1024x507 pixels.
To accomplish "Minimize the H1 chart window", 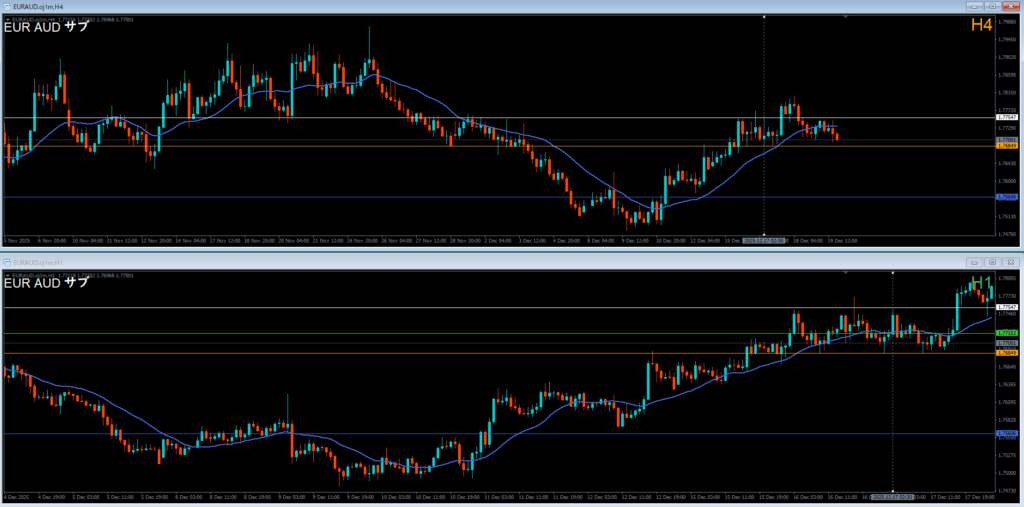I will pos(973,262).
